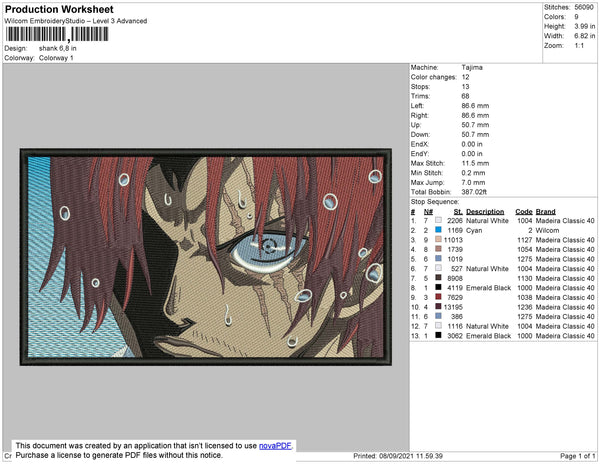The height and width of the screenshot is (464, 600).
Task: Click the Code column header
Action: 523,212
